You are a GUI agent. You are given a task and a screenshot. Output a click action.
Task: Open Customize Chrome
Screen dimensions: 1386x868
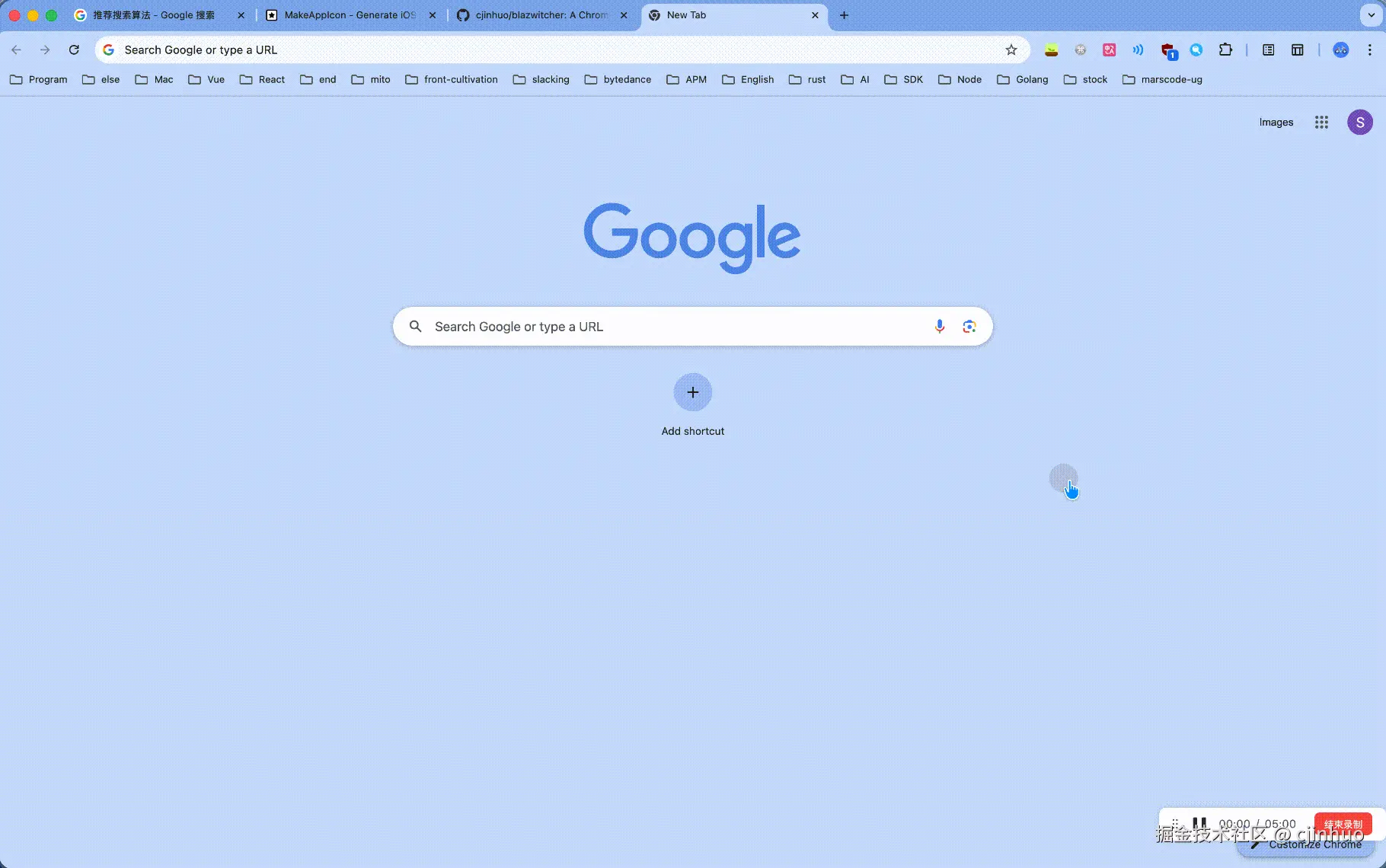pyautogui.click(x=1305, y=844)
